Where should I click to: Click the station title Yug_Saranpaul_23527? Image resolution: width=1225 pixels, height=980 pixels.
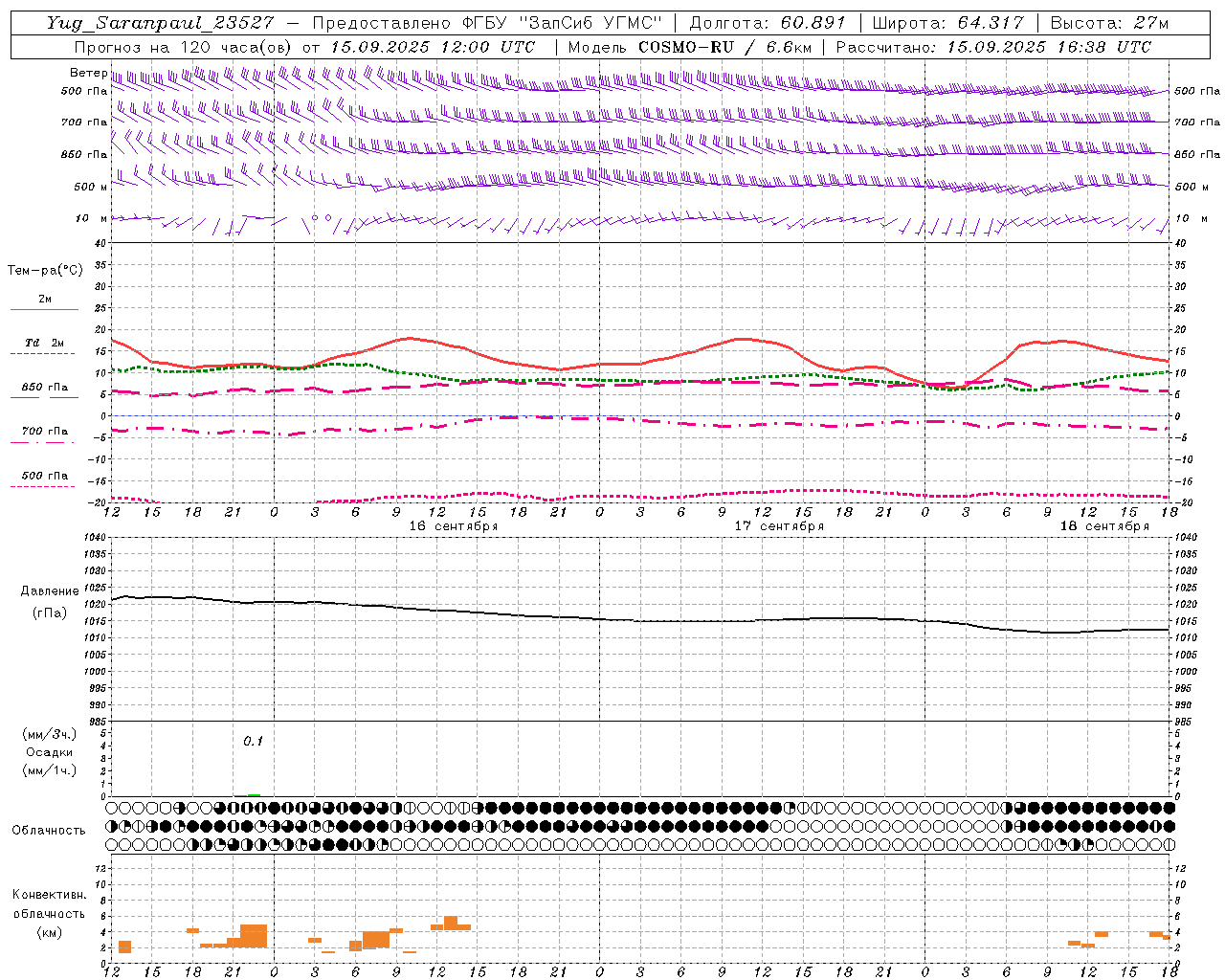tap(160, 23)
